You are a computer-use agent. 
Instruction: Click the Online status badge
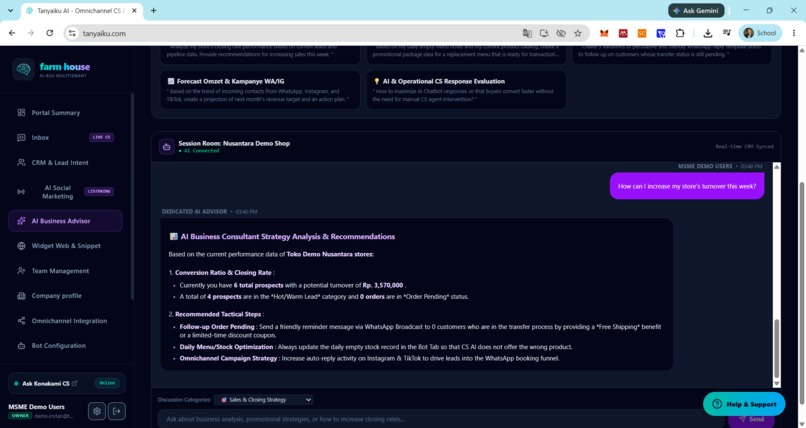(x=107, y=383)
